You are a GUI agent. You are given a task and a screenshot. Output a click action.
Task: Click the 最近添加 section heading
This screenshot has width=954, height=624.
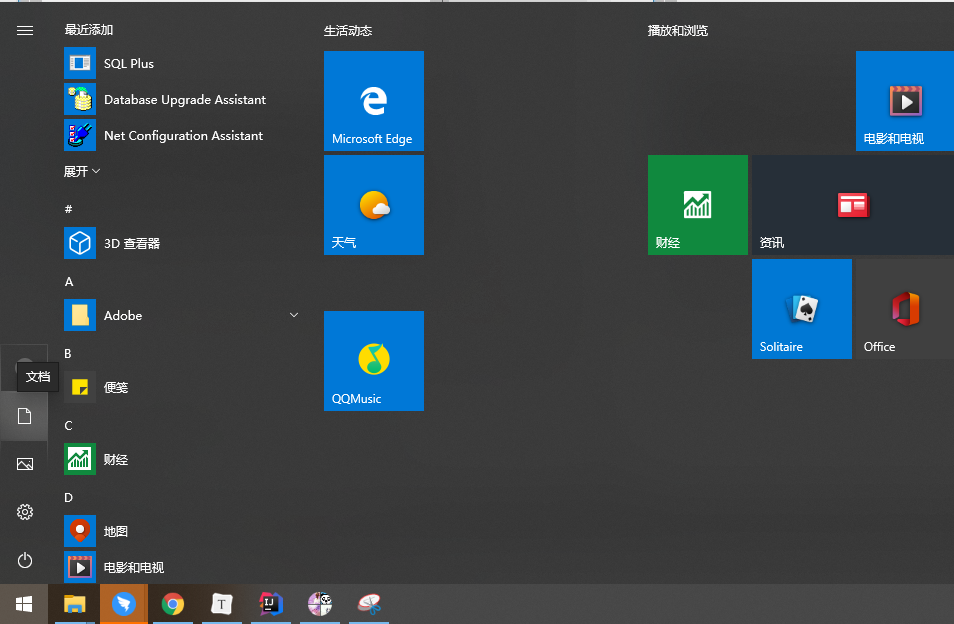[x=89, y=30]
